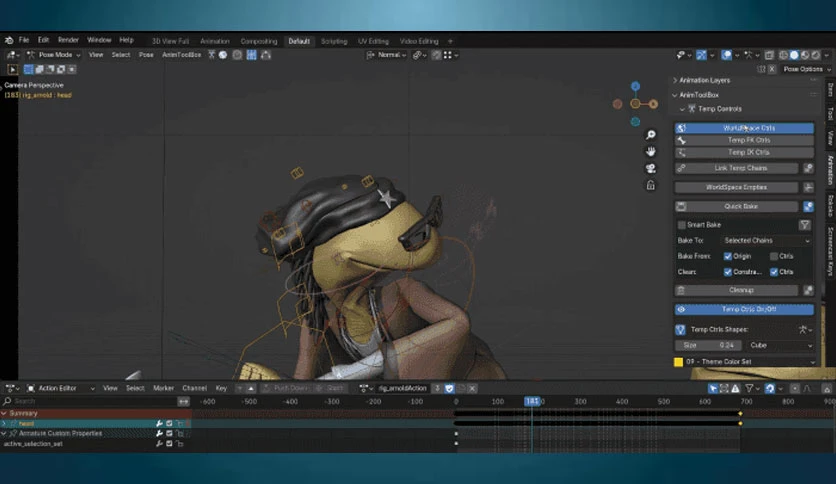
Task: Click the Link Temp Chains button
Action: (736, 168)
